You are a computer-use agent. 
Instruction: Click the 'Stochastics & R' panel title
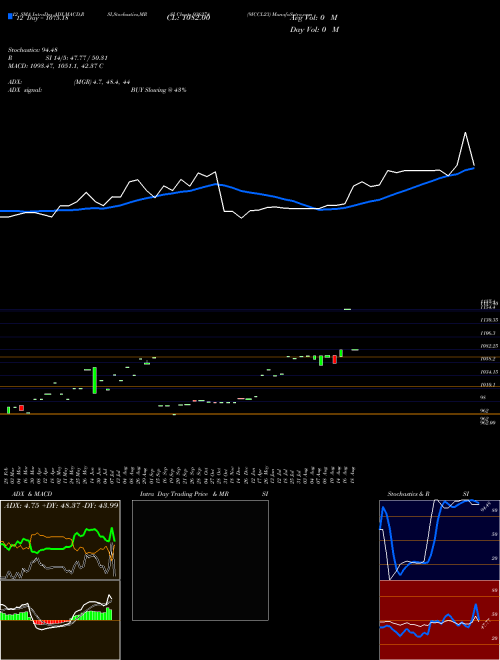[408, 494]
